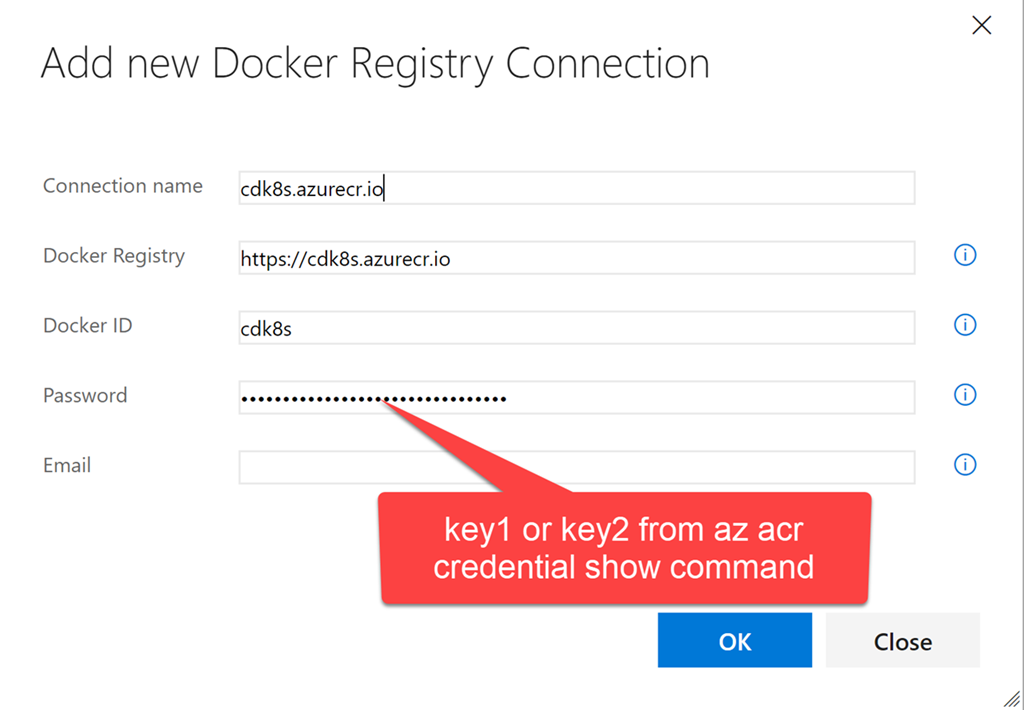Click the "Docker Registry" label text
Screen dimensions: 1024x710
click(x=114, y=256)
